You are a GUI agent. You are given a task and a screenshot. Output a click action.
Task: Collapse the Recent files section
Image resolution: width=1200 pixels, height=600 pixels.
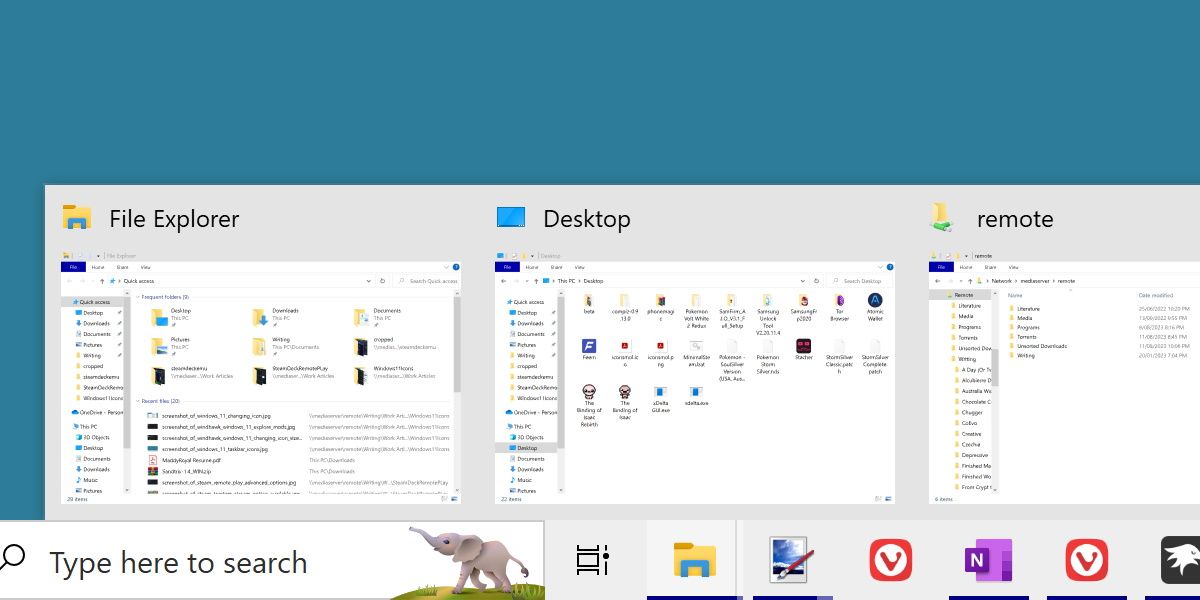137,400
